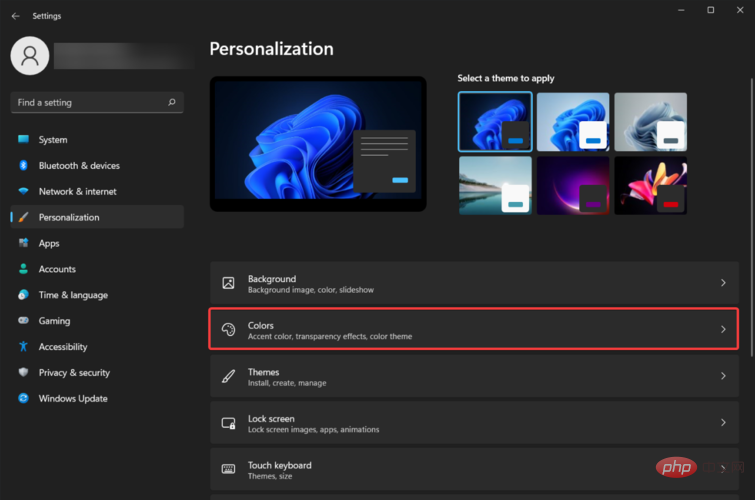Expand Themes row chevron
This screenshot has width=755, height=500.
[x=723, y=376]
